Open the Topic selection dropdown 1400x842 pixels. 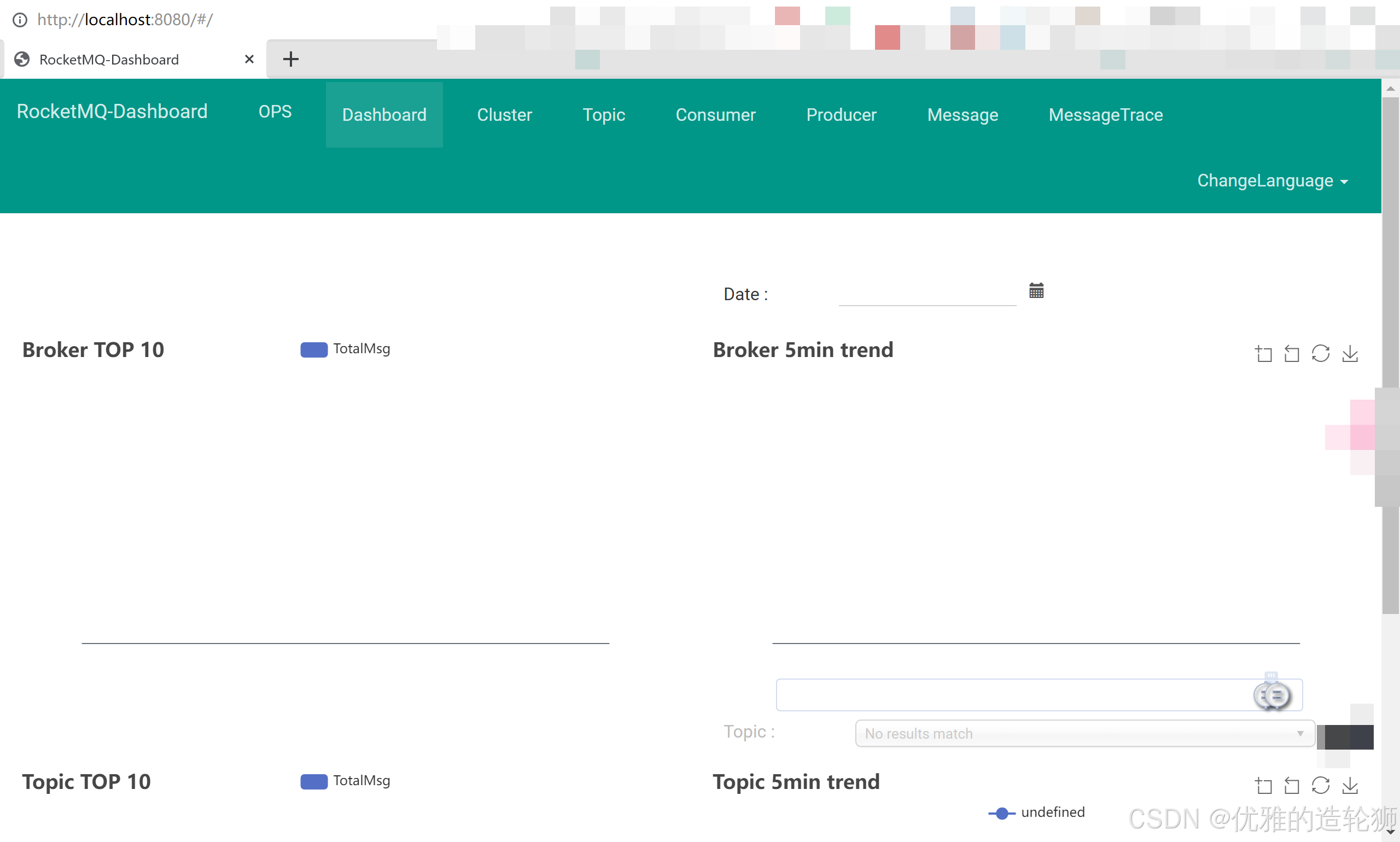click(x=1084, y=734)
